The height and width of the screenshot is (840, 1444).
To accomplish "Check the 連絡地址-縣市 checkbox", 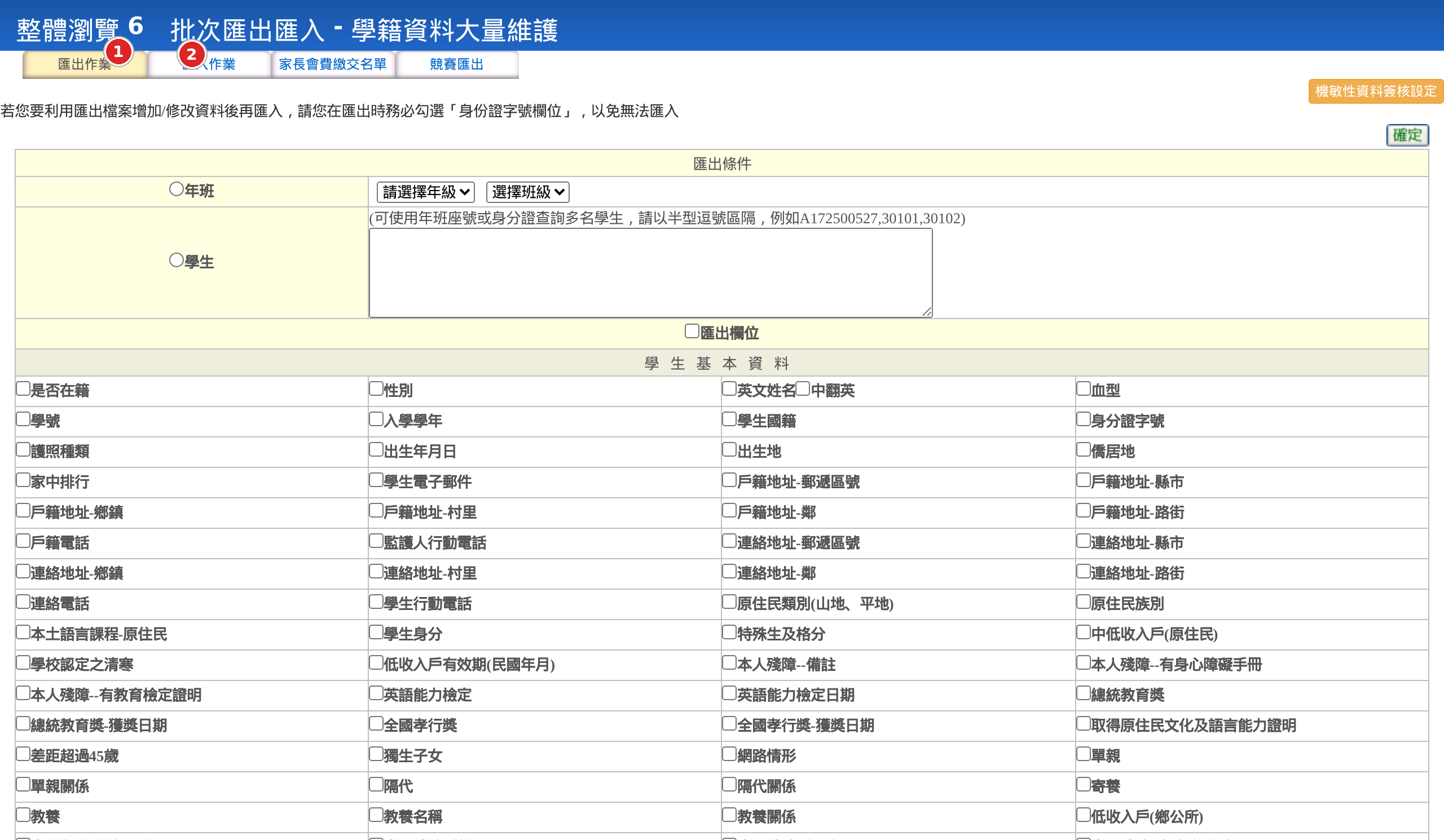I will [1083, 541].
